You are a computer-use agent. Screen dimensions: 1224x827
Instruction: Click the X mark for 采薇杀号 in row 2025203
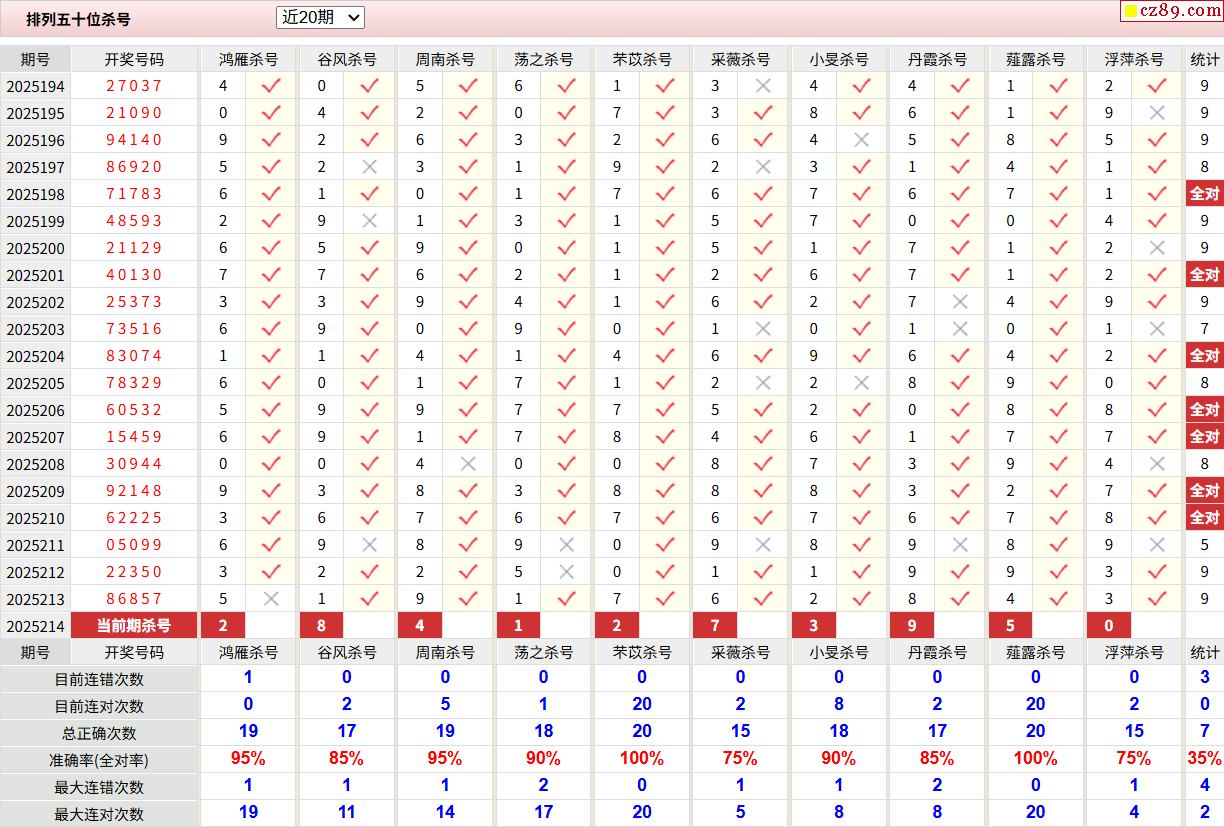click(x=764, y=329)
